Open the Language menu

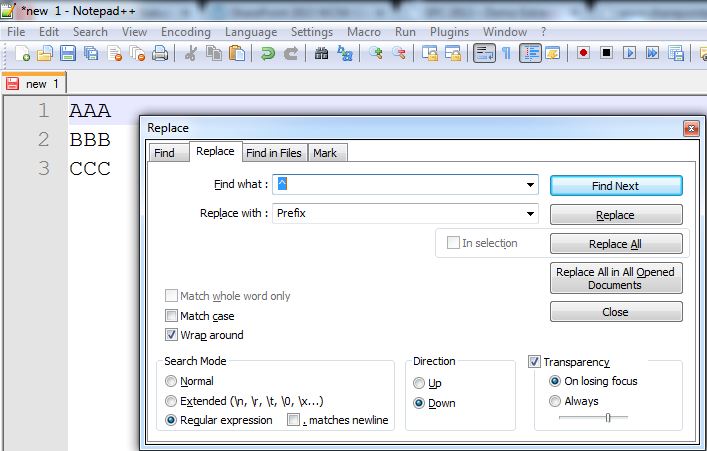click(x=251, y=32)
